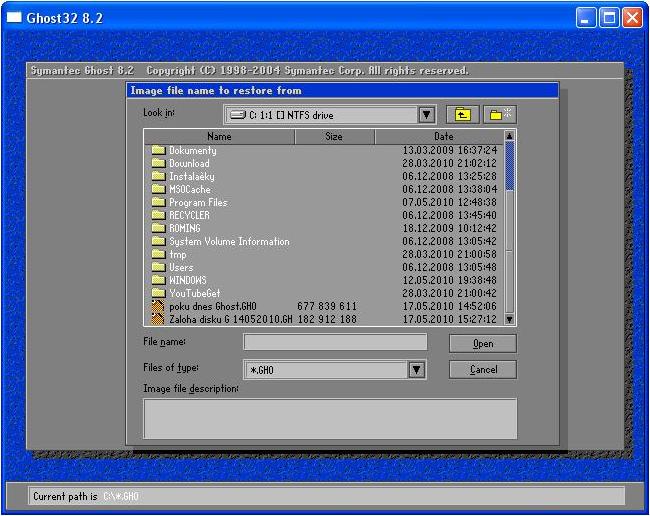The width and height of the screenshot is (650, 516).
Task: Click folder icon next to ROMING
Action: click(x=158, y=228)
